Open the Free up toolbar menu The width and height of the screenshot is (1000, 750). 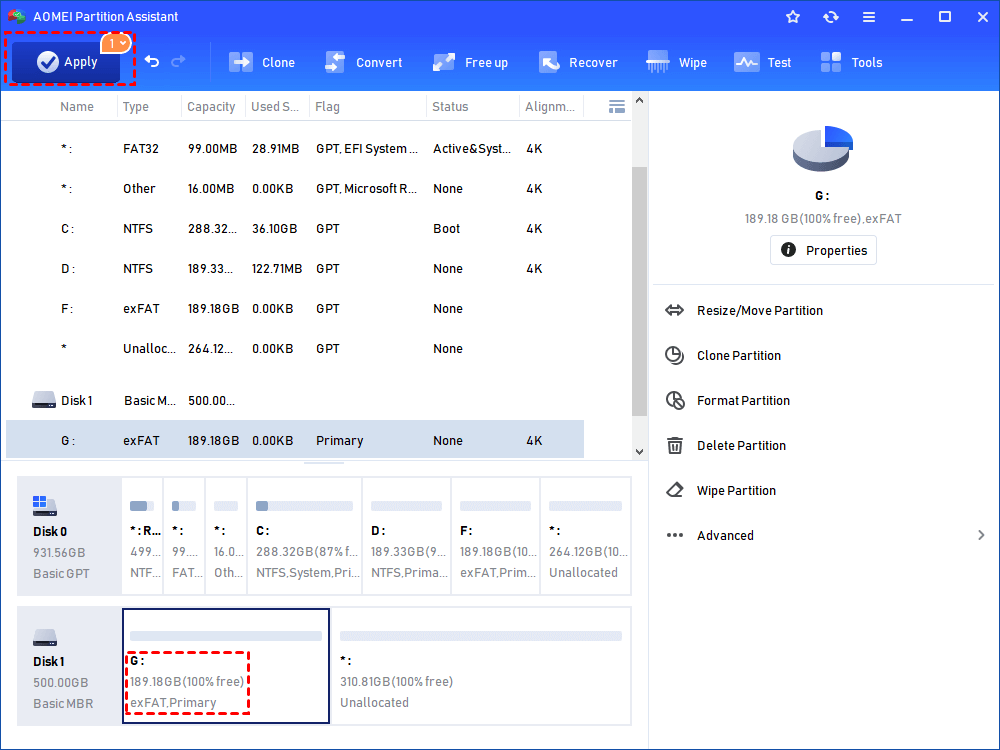(470, 62)
